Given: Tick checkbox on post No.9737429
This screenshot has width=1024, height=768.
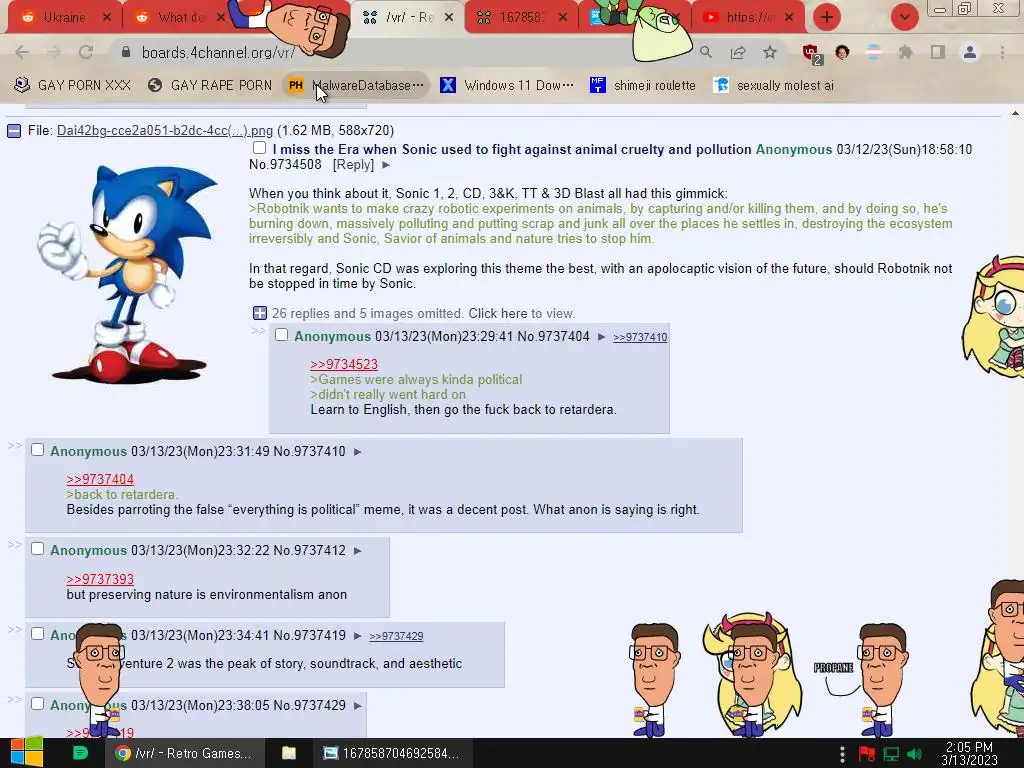Looking at the screenshot, I should tap(37, 703).
